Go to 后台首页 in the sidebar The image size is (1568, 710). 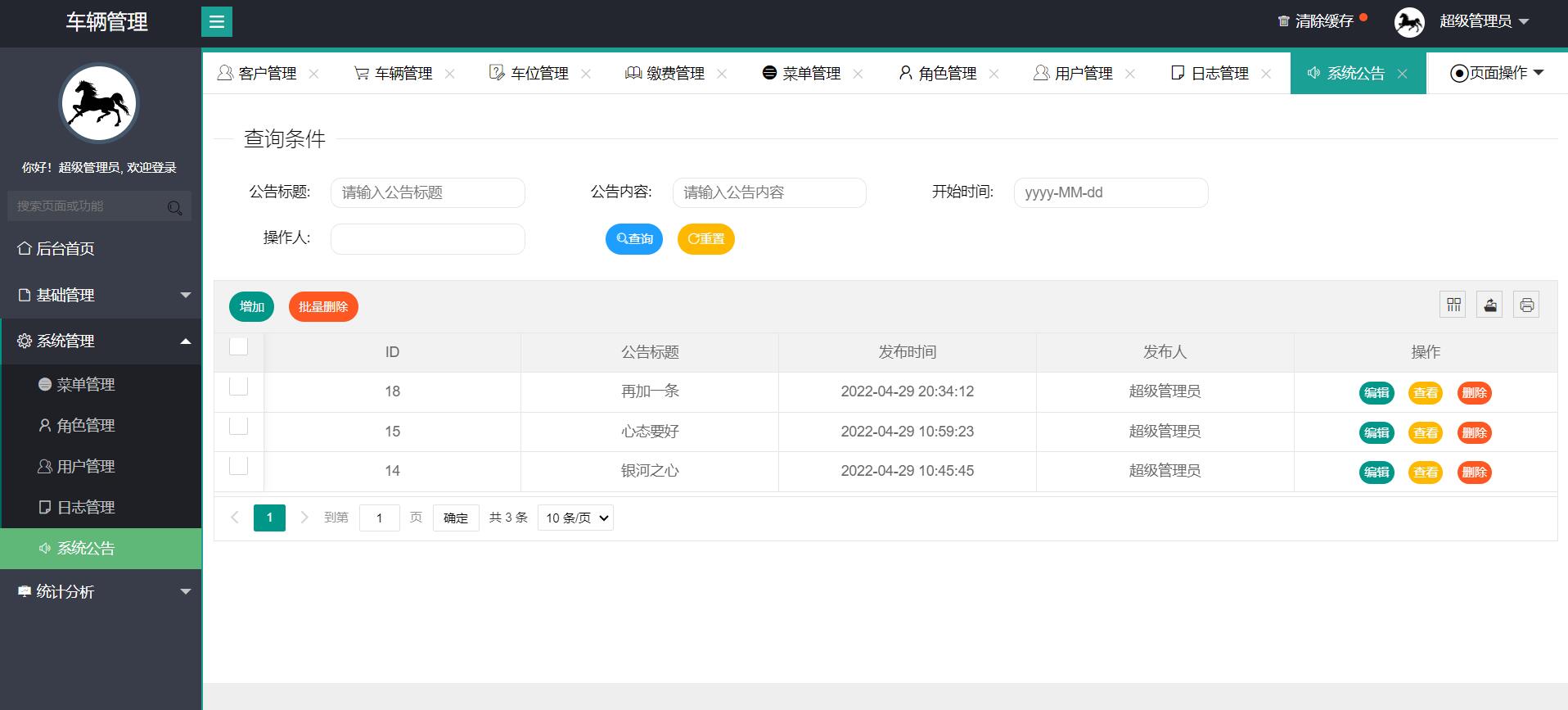[x=101, y=249]
